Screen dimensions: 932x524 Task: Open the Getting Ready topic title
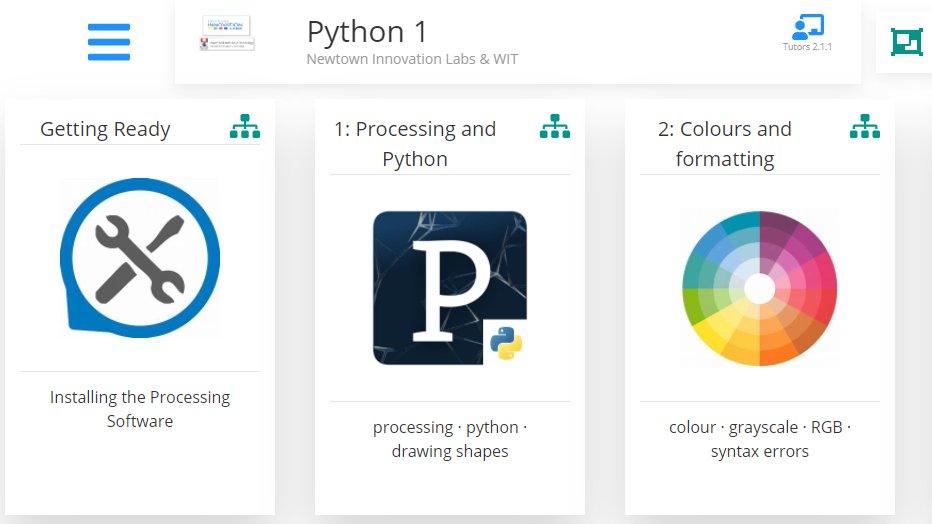point(105,129)
